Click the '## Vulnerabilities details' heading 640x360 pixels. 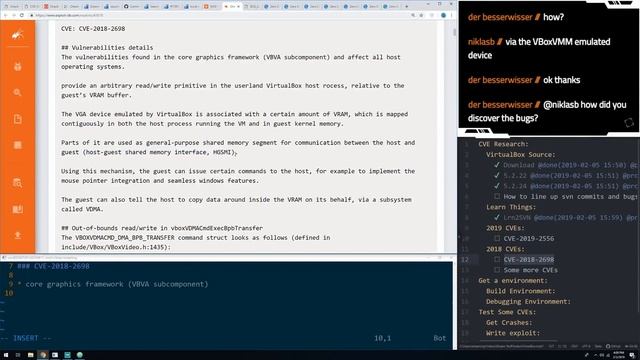pyautogui.click(x=107, y=48)
